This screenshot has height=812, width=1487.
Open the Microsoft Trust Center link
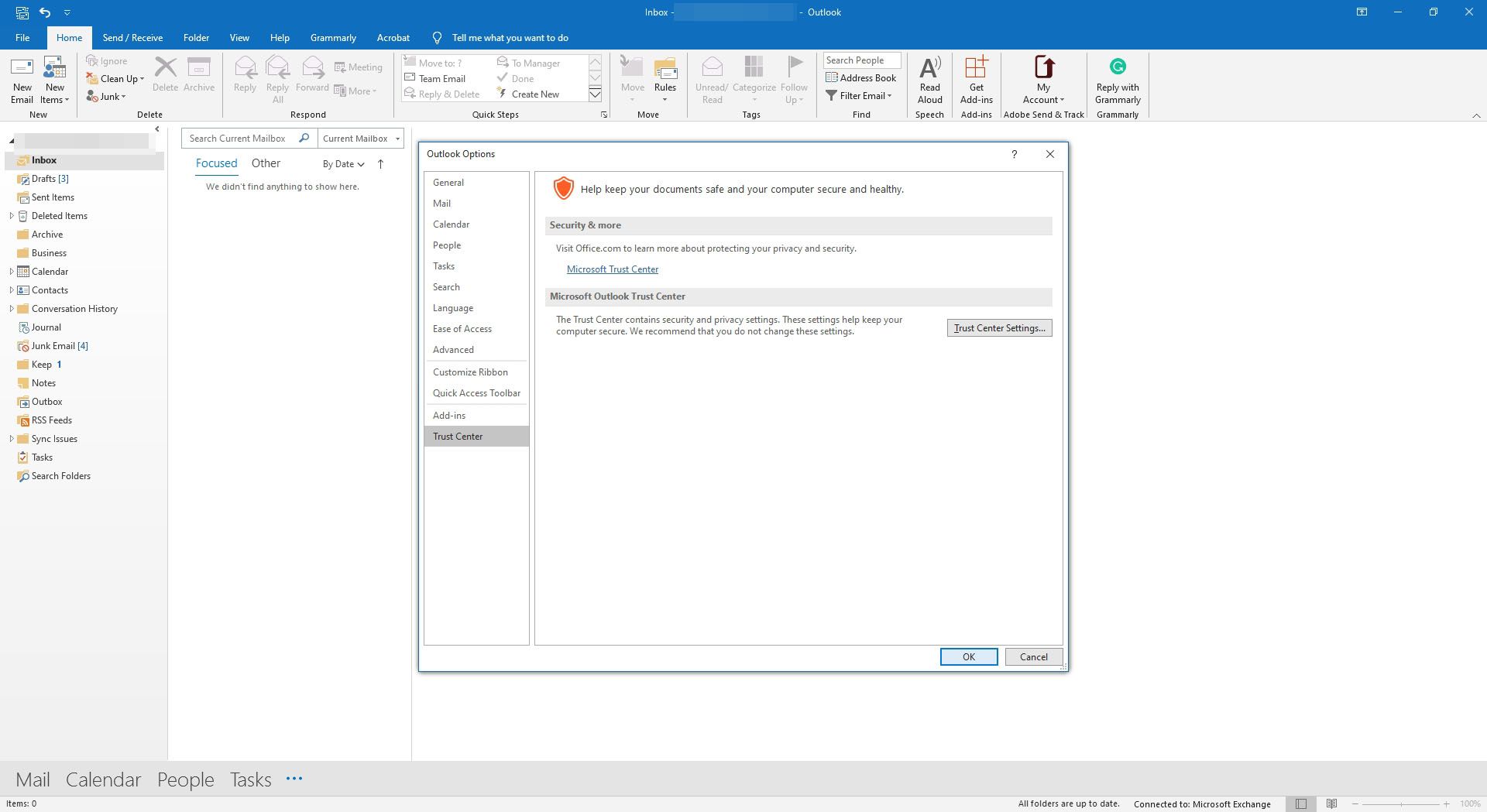(x=613, y=269)
